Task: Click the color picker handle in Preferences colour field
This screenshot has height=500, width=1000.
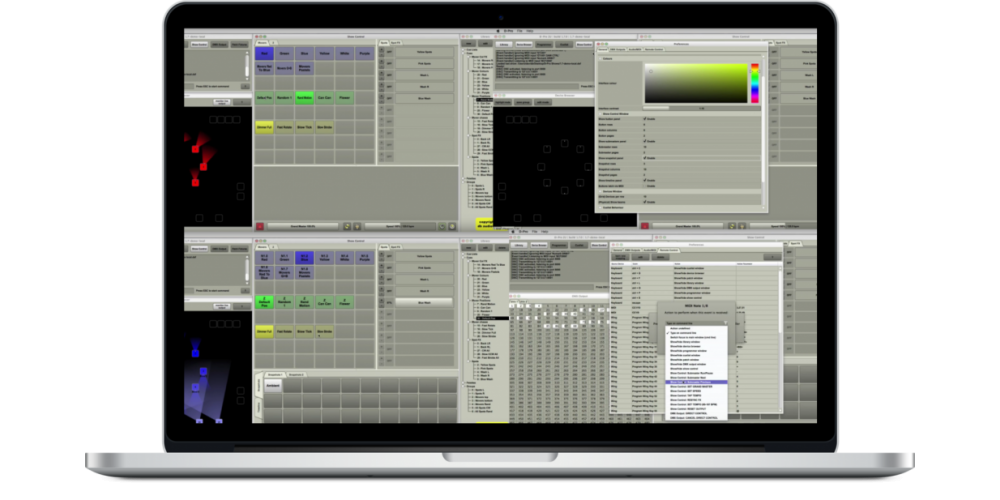Action: [x=651, y=71]
